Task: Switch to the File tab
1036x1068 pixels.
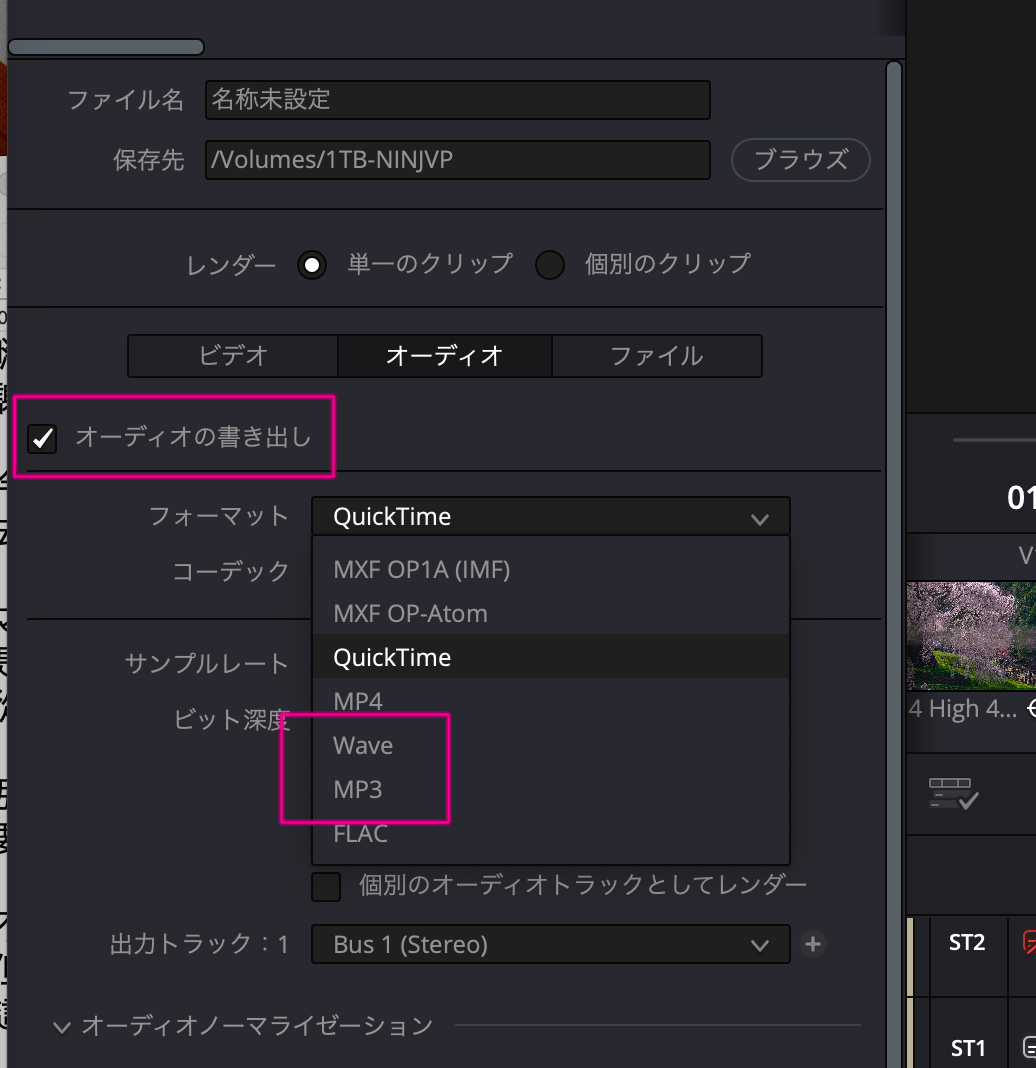Action: [656, 356]
